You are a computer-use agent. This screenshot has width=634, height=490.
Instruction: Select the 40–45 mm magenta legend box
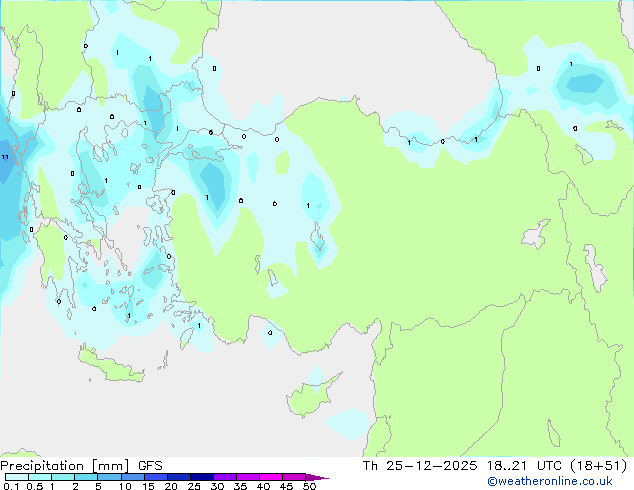coord(271,477)
